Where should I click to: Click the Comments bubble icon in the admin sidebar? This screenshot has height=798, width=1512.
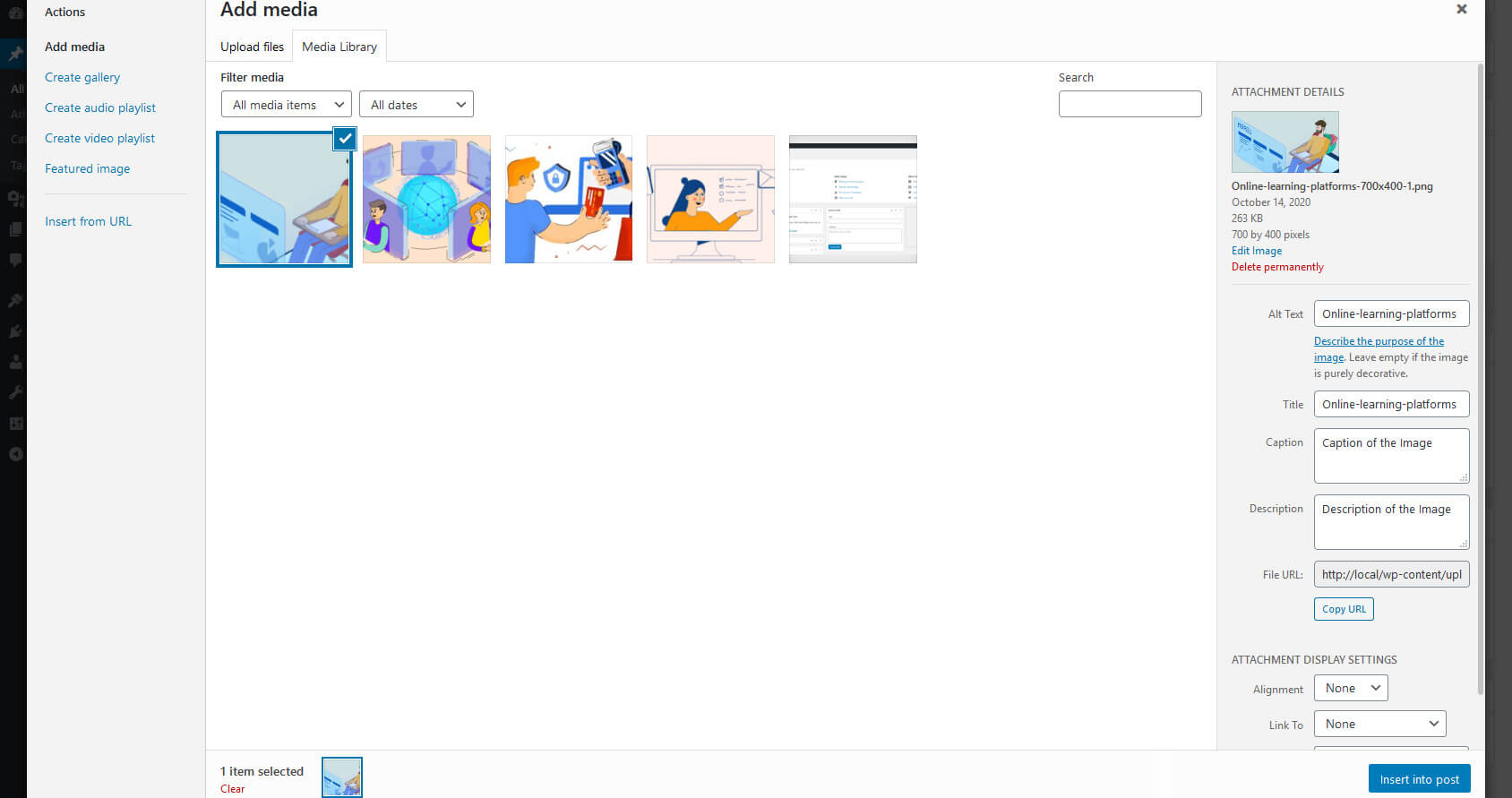click(x=15, y=260)
